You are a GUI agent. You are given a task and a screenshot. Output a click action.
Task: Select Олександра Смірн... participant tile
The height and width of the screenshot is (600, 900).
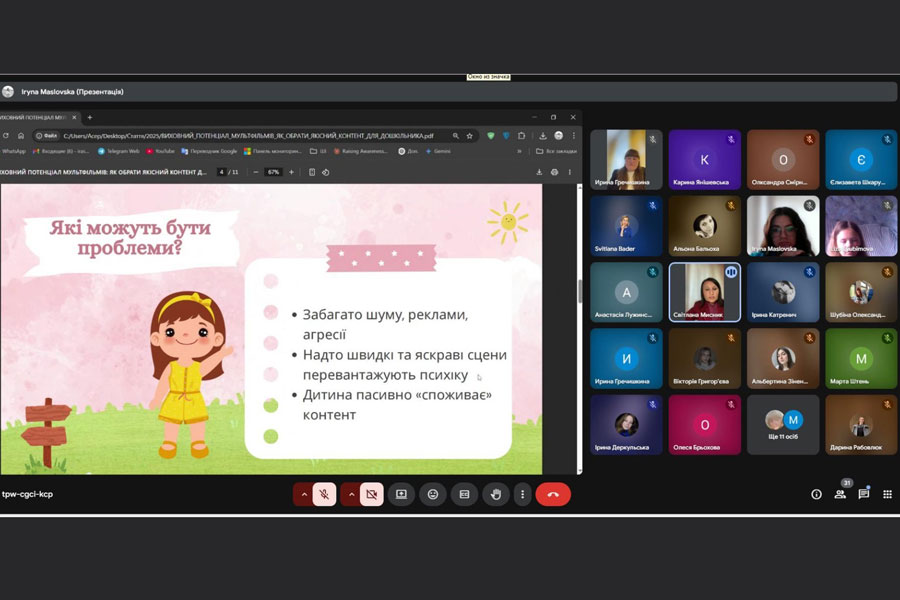(783, 160)
